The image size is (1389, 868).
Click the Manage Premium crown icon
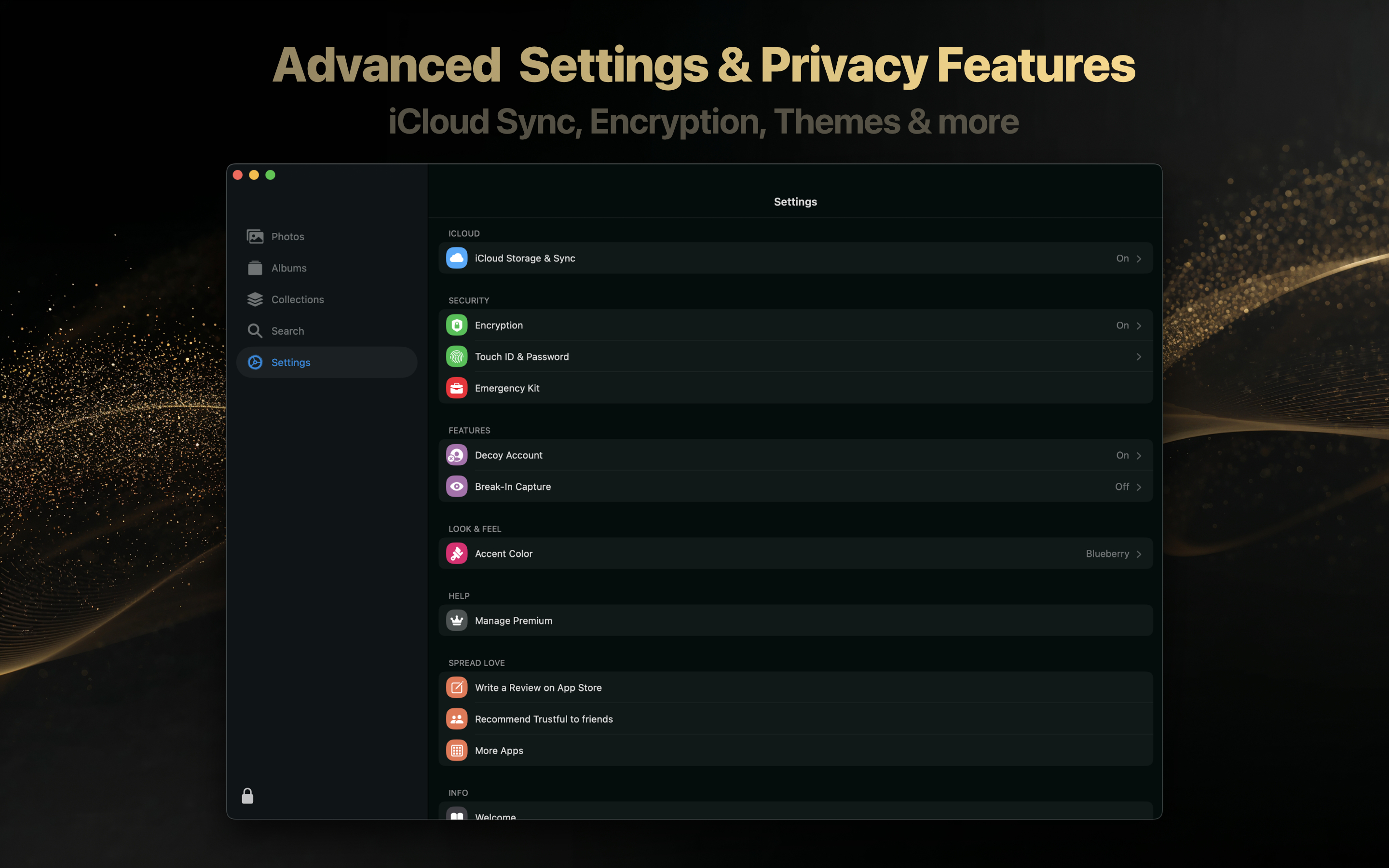457,621
